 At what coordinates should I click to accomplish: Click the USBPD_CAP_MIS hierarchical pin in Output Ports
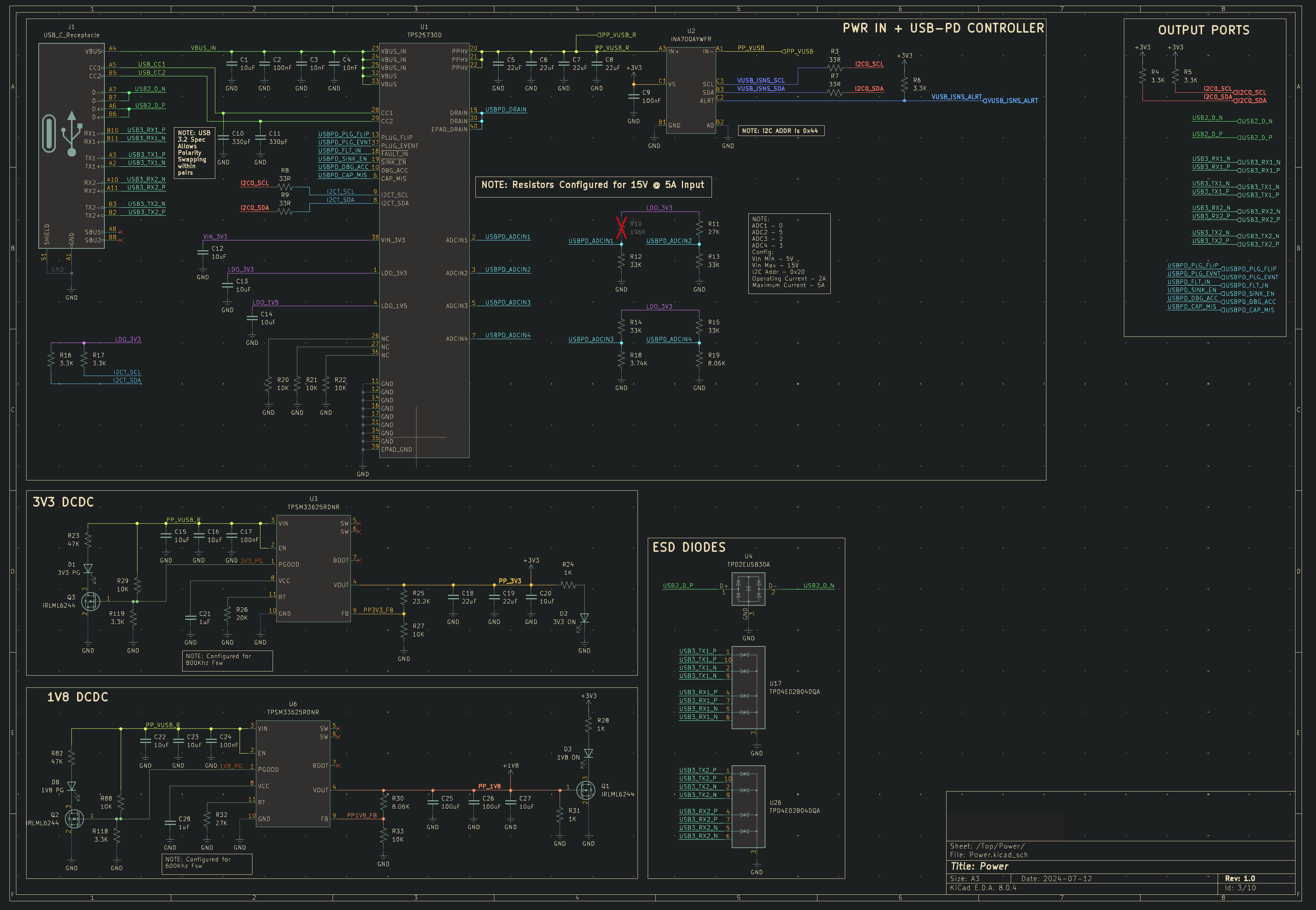[x=1247, y=310]
